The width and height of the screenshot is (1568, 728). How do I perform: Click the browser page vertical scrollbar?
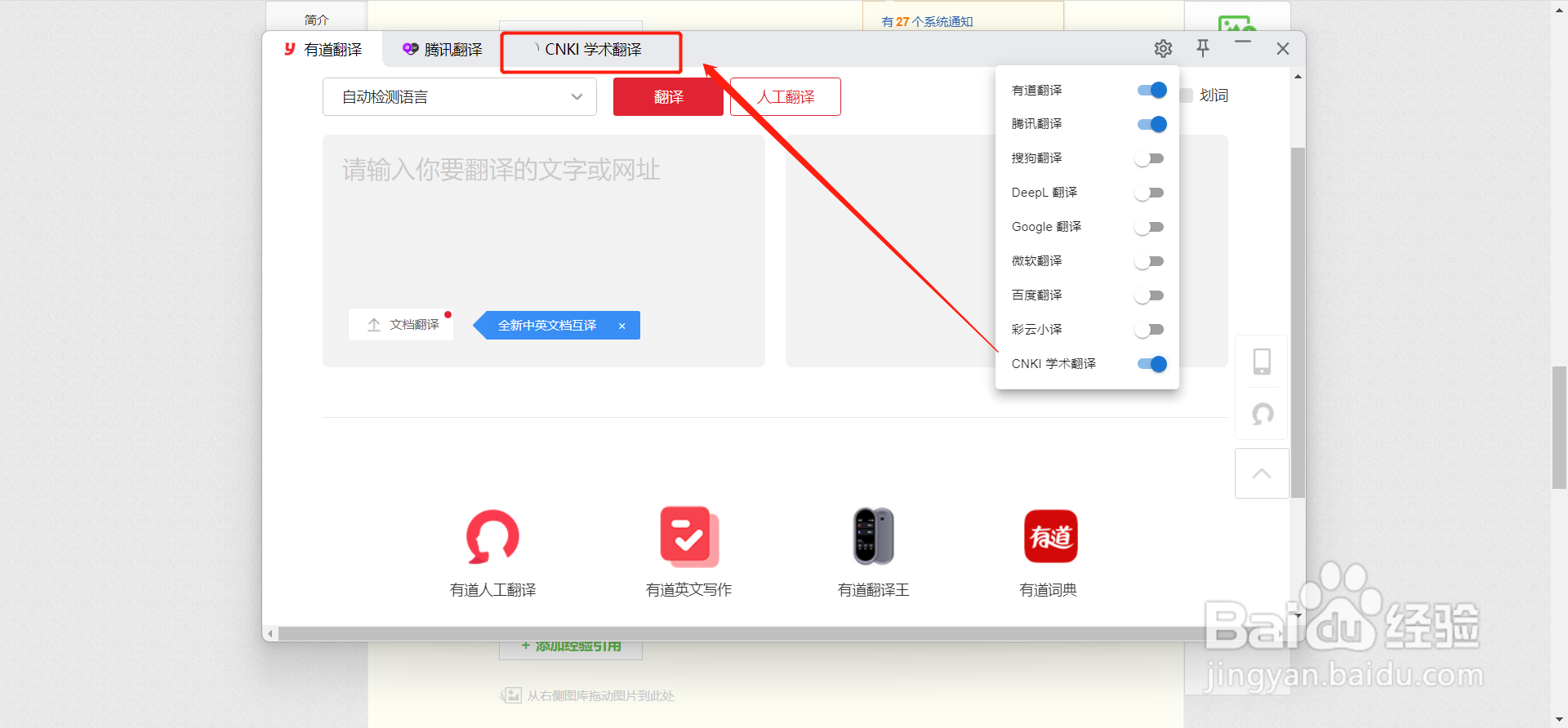[x=1559, y=428]
